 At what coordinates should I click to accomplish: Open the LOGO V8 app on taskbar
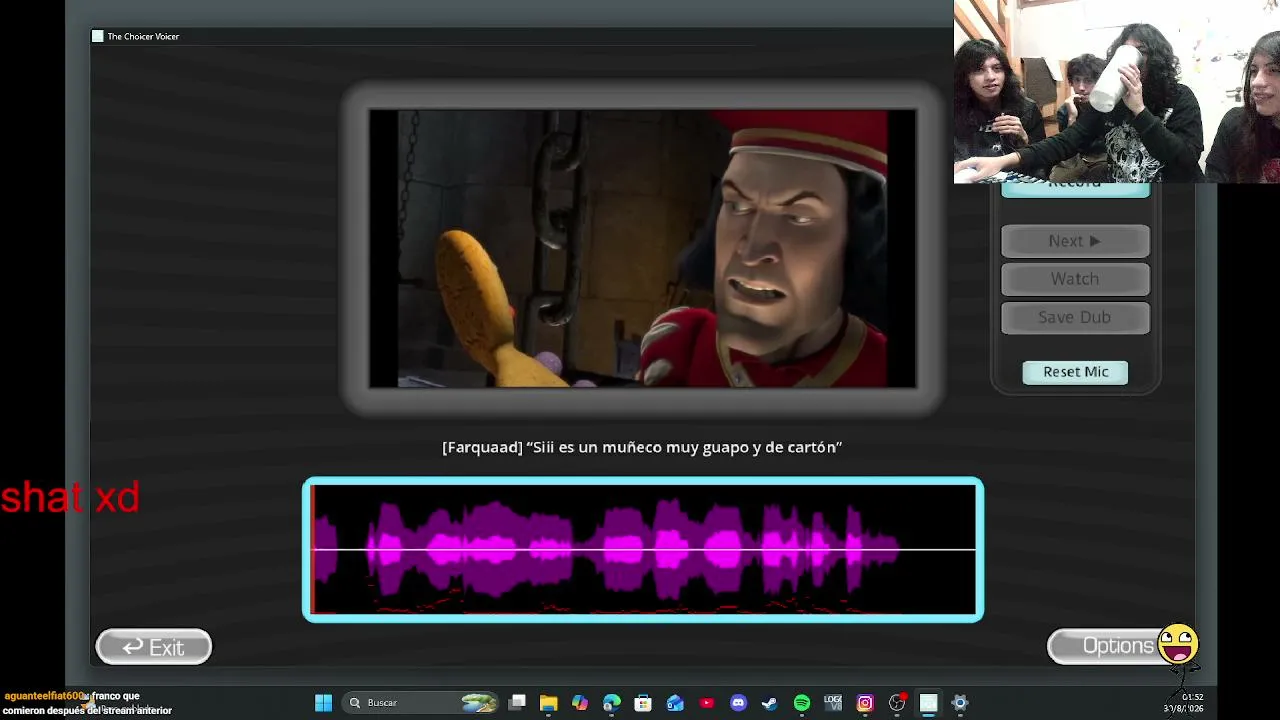[x=833, y=703]
